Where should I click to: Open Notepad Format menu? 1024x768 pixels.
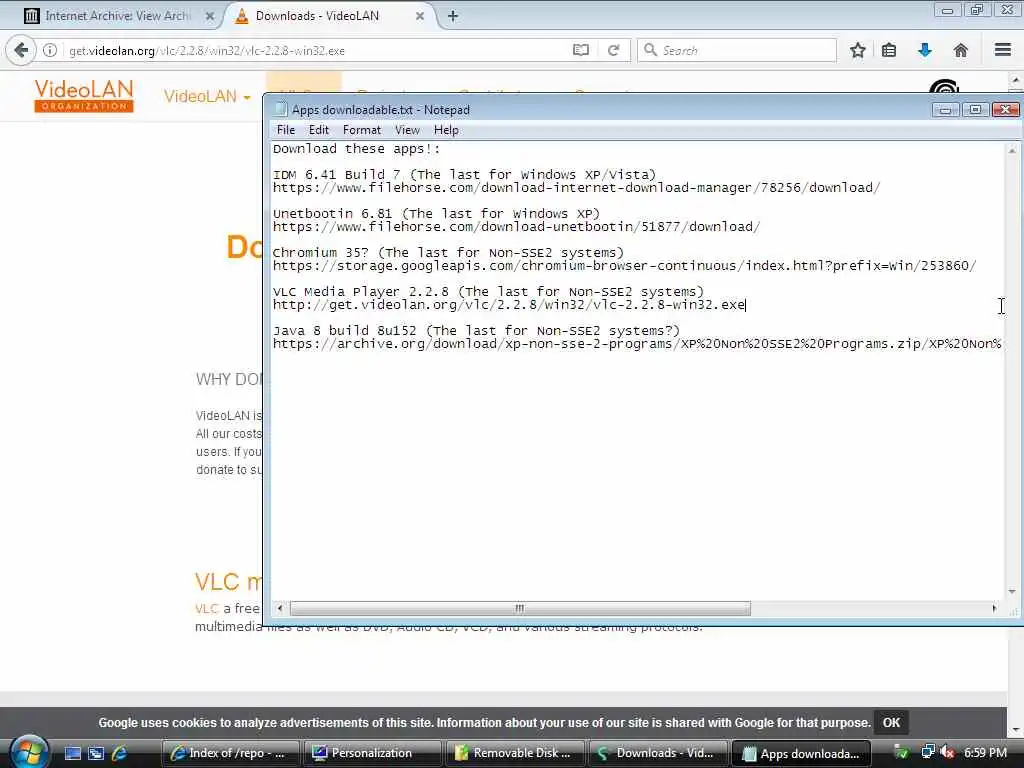pyautogui.click(x=361, y=130)
